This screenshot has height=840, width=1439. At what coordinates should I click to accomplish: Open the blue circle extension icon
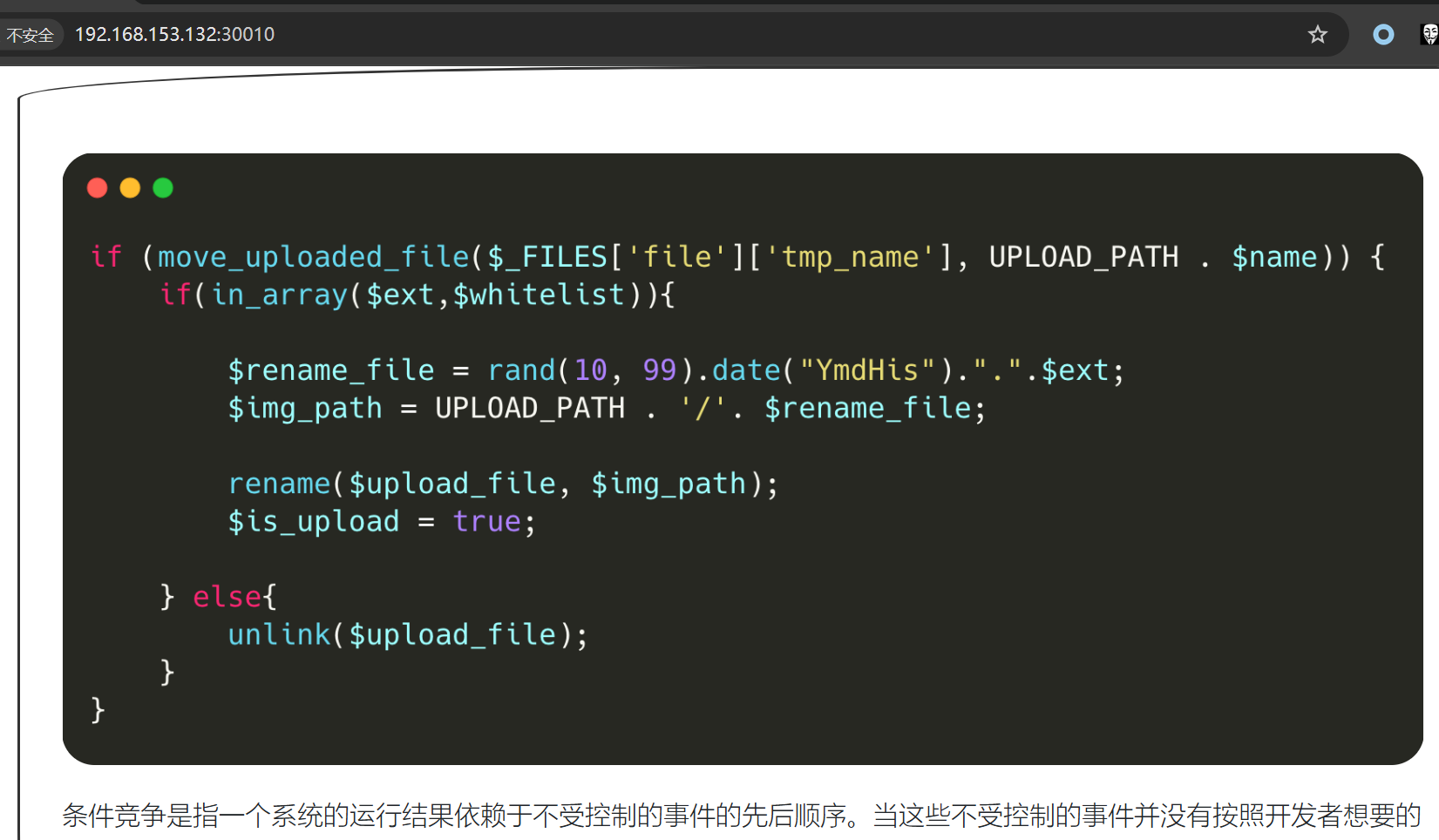pyautogui.click(x=1383, y=34)
